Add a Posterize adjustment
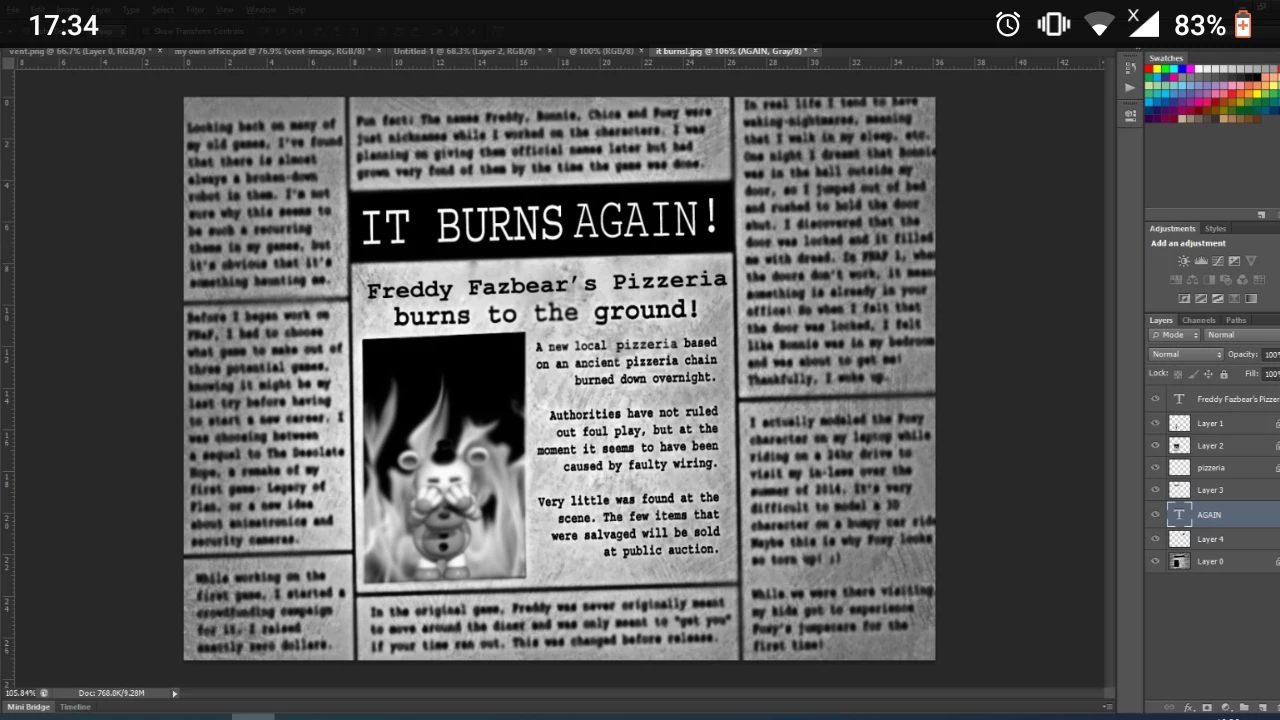Image resolution: width=1280 pixels, height=720 pixels. point(1201,298)
